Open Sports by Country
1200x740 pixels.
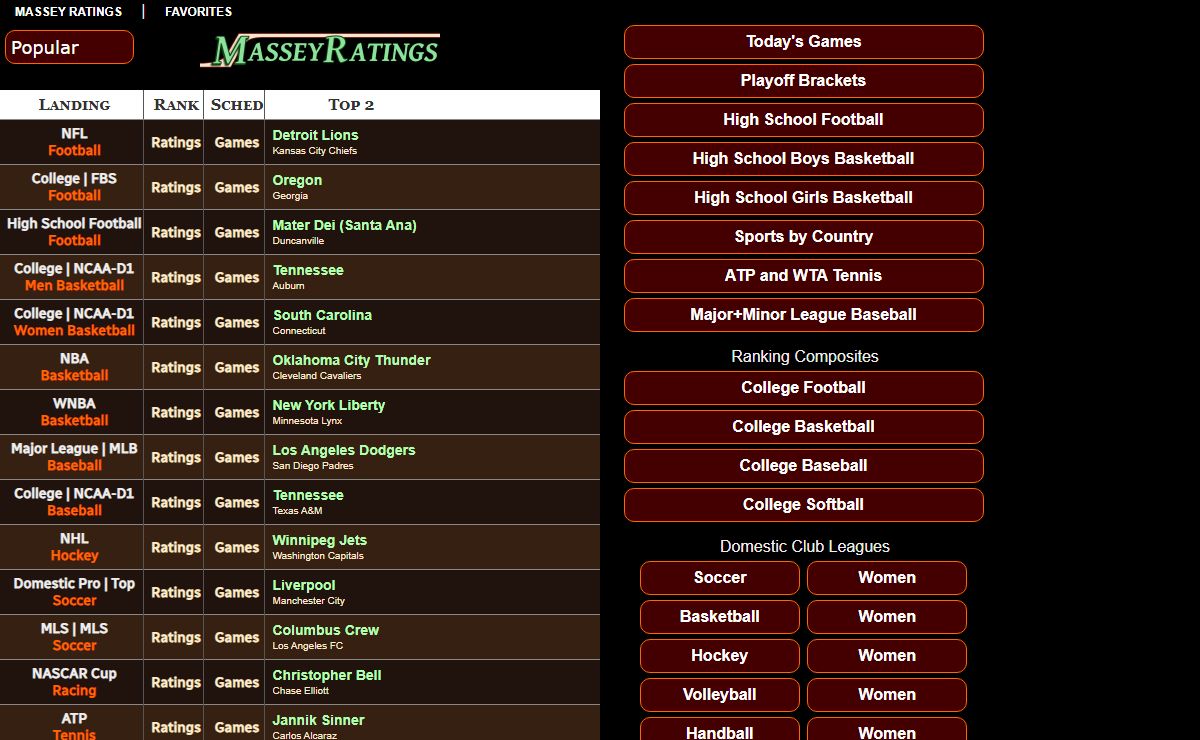tap(803, 237)
